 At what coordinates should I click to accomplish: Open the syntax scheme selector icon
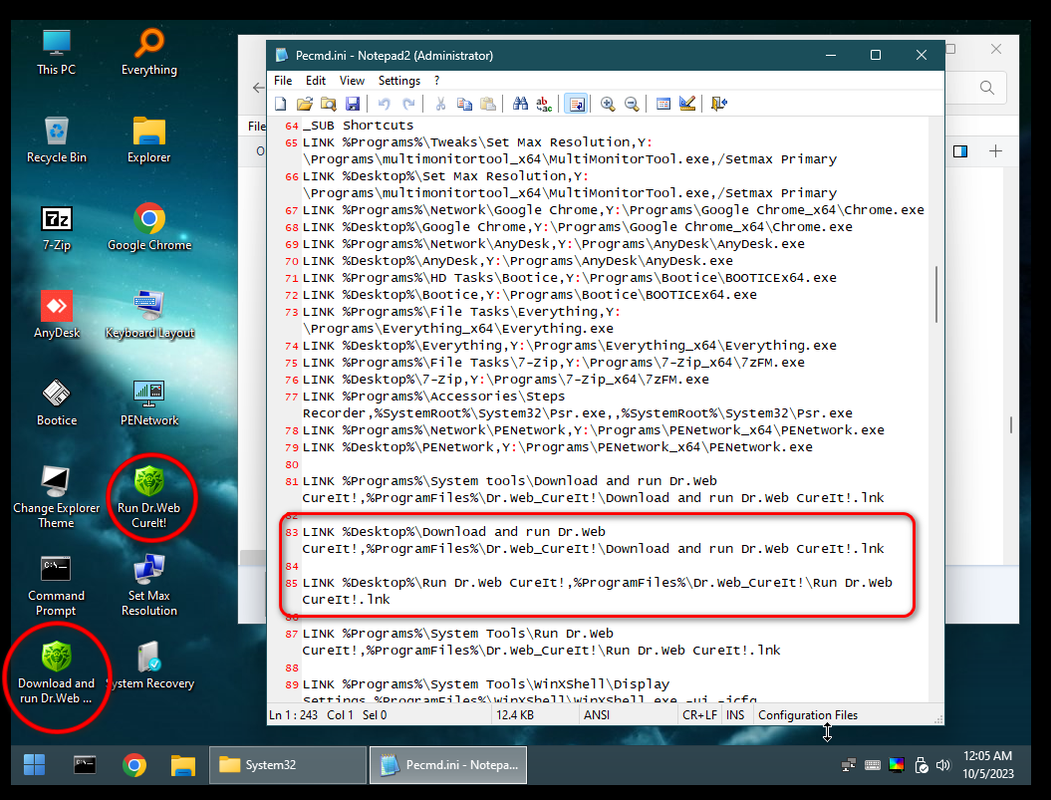click(664, 104)
